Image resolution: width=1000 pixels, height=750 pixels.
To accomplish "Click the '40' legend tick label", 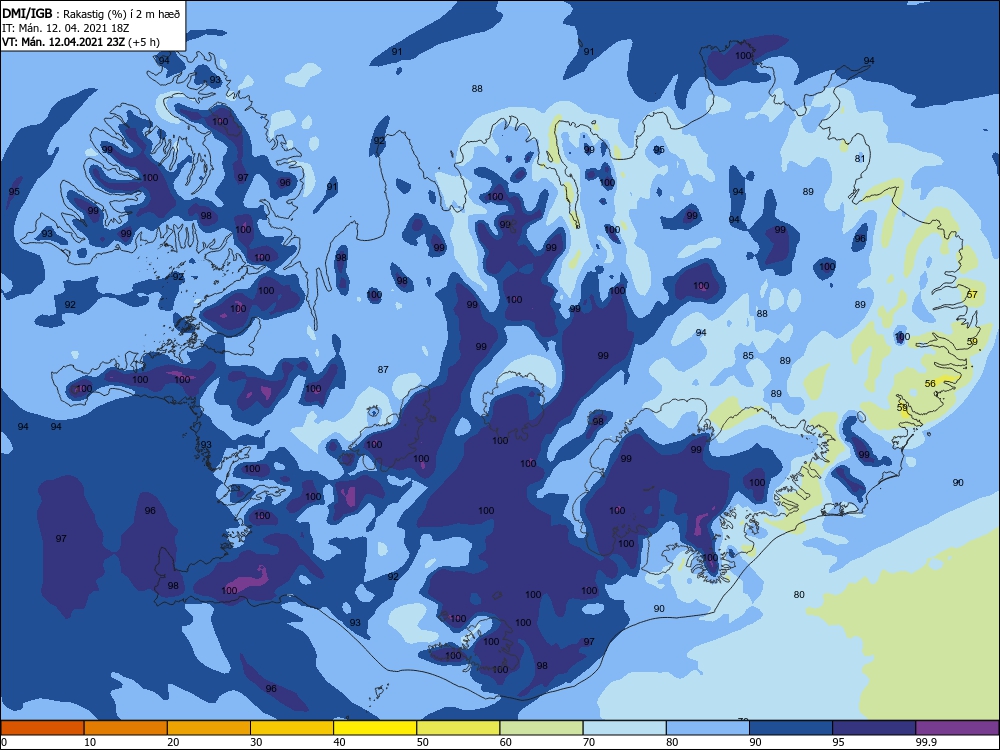I will coord(339,742).
